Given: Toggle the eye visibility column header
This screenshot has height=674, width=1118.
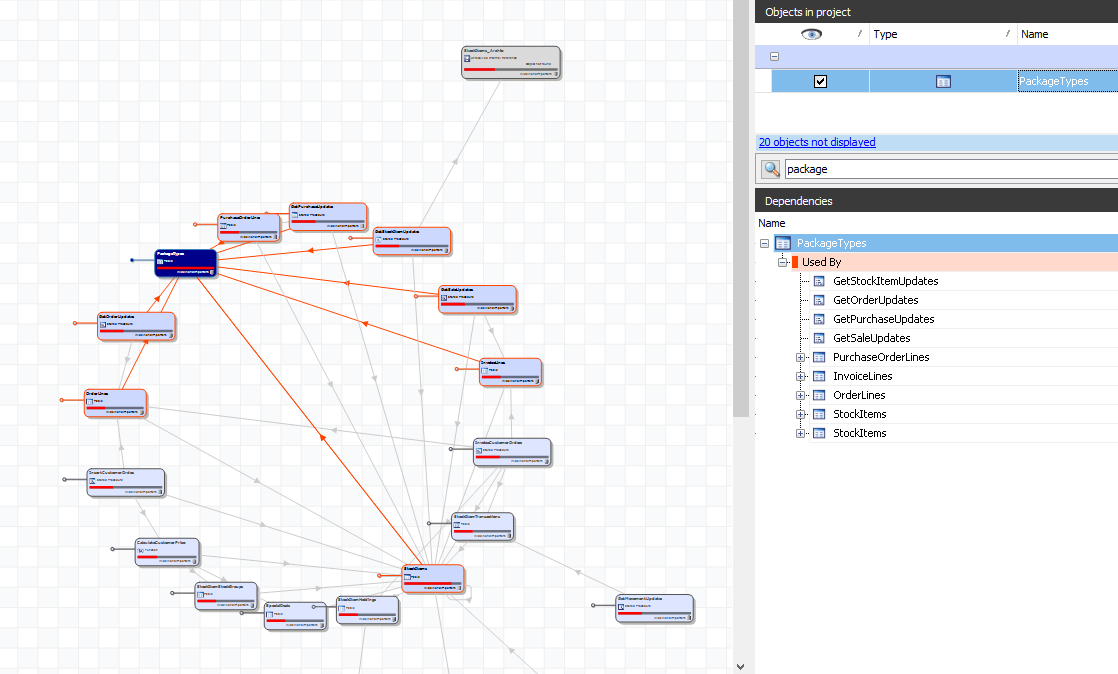Looking at the screenshot, I should [811, 33].
